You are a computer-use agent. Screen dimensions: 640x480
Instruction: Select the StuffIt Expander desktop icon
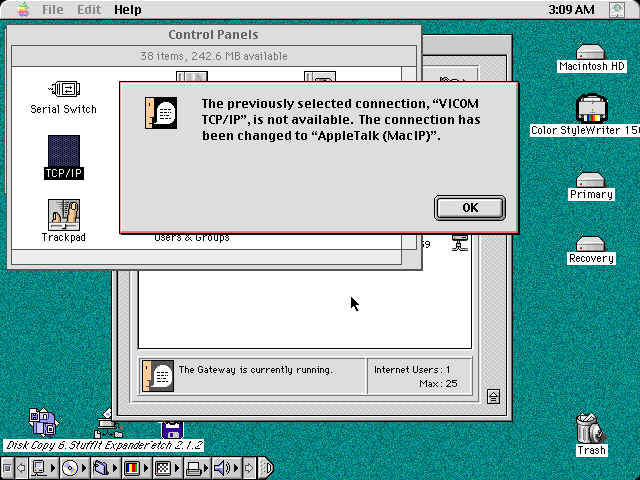coord(108,423)
